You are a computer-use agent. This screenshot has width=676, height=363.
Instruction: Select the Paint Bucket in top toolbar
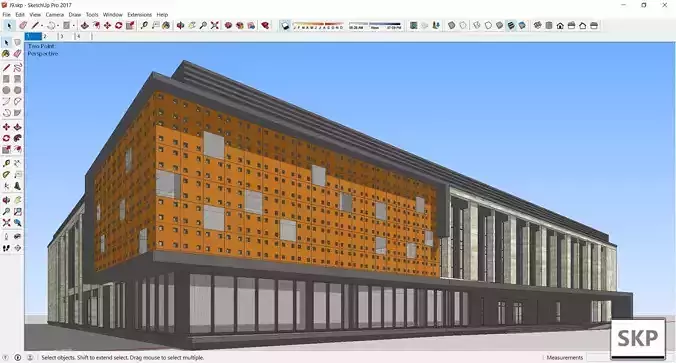(166, 25)
